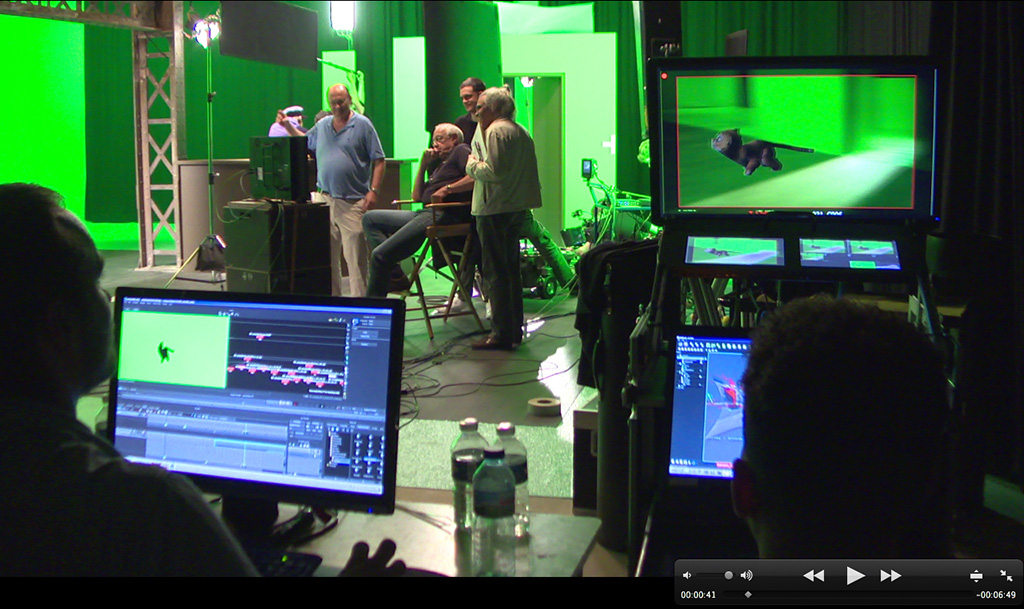
Task: Set volume to maximum with loud speaker icon
Action: (x=746, y=575)
